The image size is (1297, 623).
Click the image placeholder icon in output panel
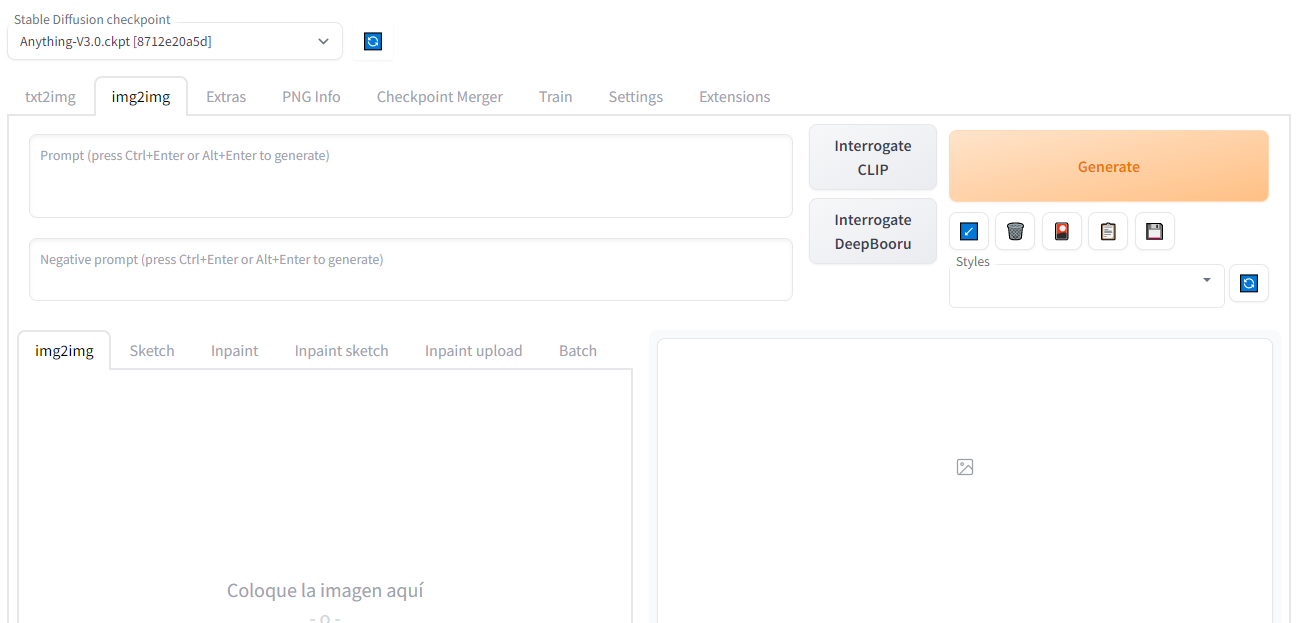pos(965,467)
